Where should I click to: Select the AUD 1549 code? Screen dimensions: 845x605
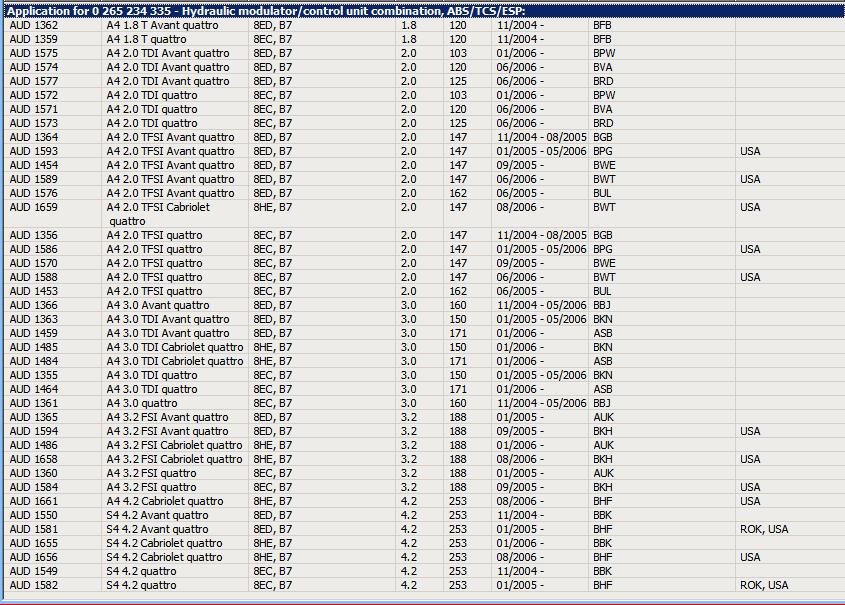tap(33, 572)
